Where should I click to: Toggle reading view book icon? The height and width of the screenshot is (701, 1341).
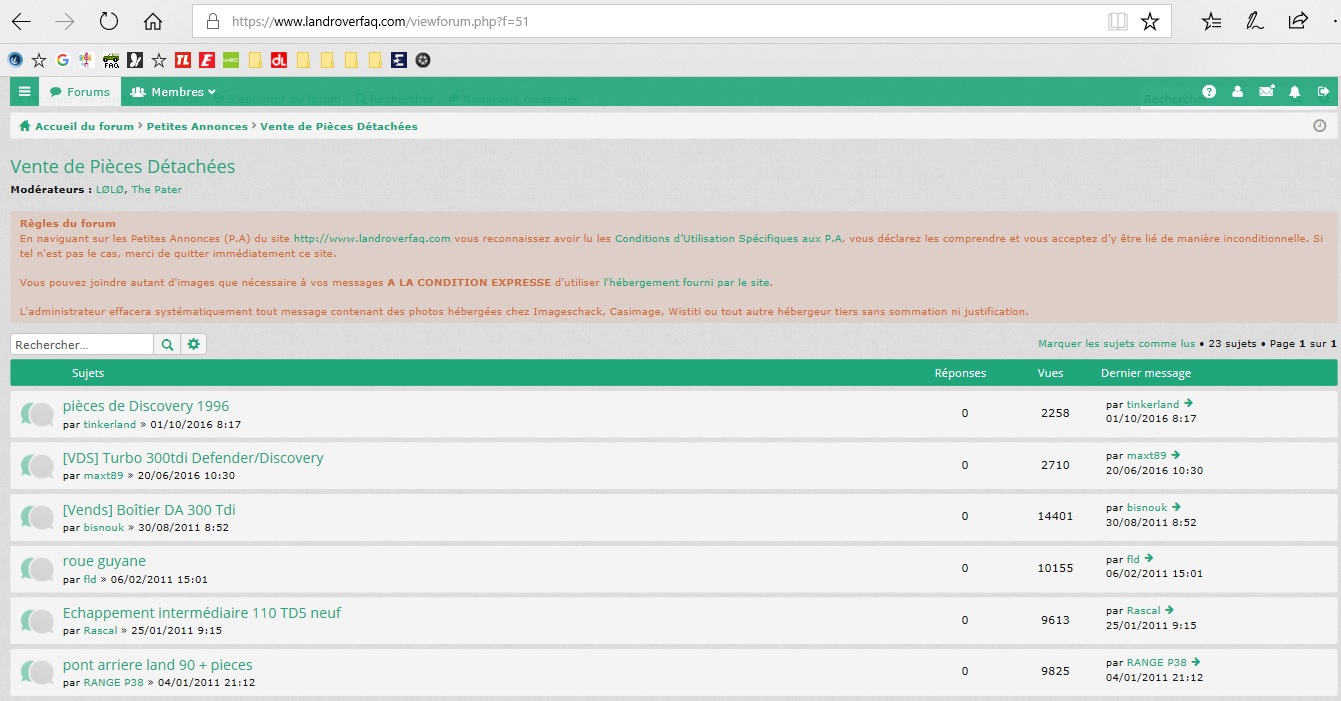tap(1117, 21)
